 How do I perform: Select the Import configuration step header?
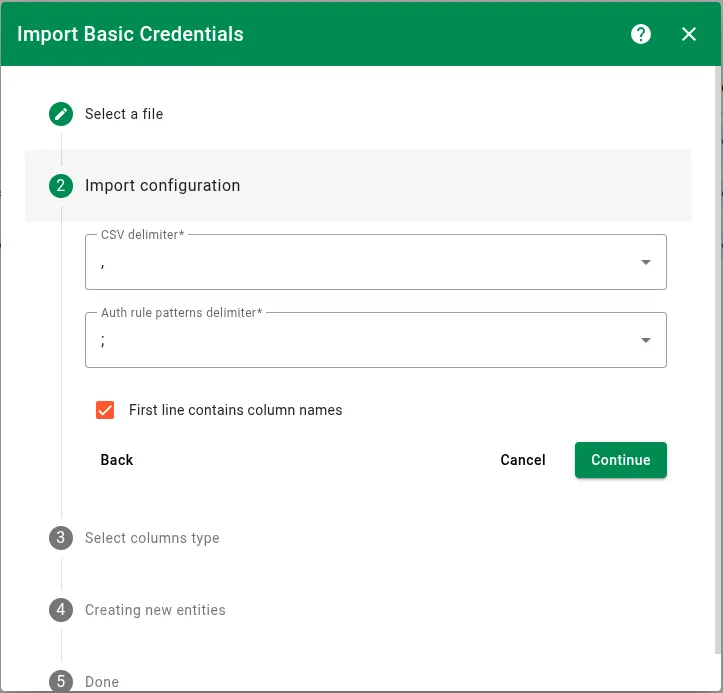coord(358,186)
